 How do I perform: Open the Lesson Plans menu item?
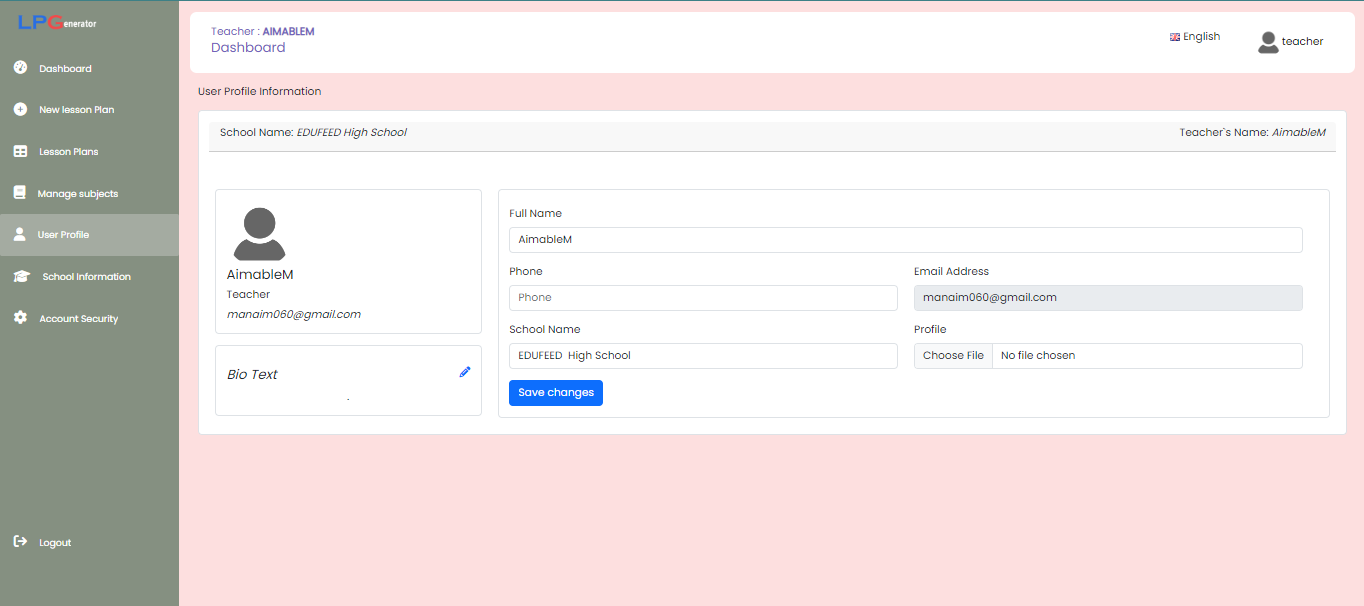coord(68,152)
